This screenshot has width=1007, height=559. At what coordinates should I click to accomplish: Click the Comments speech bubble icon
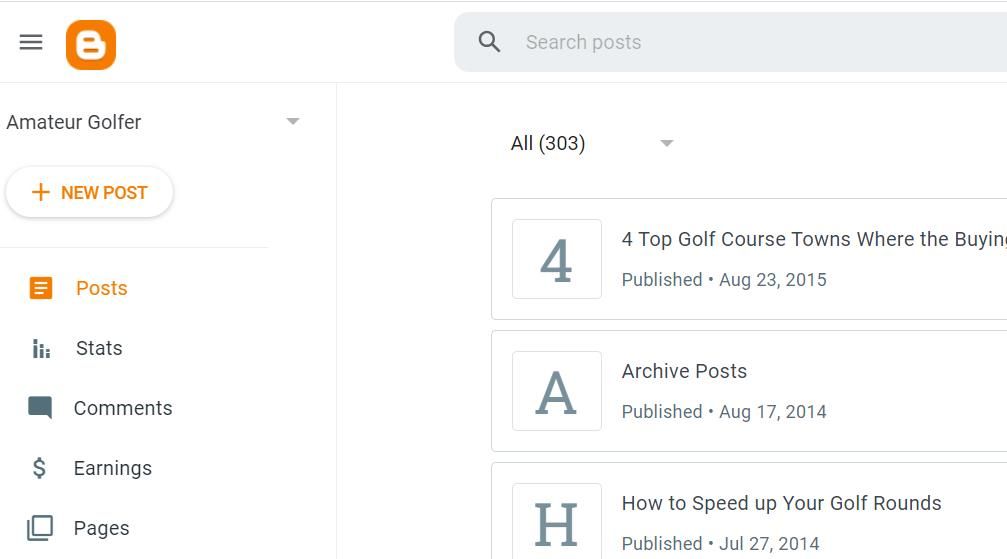[40, 408]
